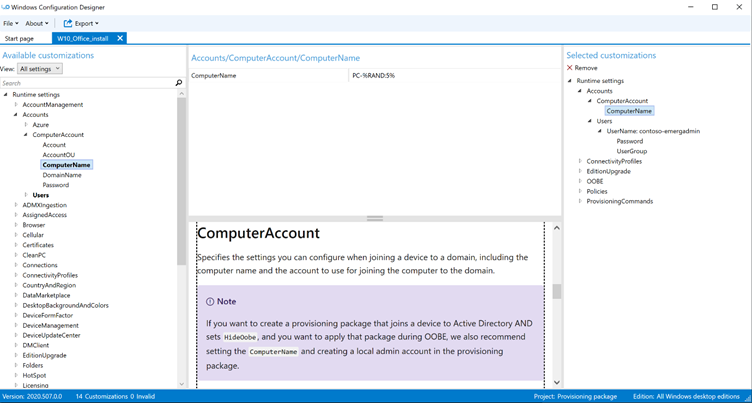Screen dimensions: 752x403
Task: Select the W10_Office_install tab
Action: coord(82,38)
